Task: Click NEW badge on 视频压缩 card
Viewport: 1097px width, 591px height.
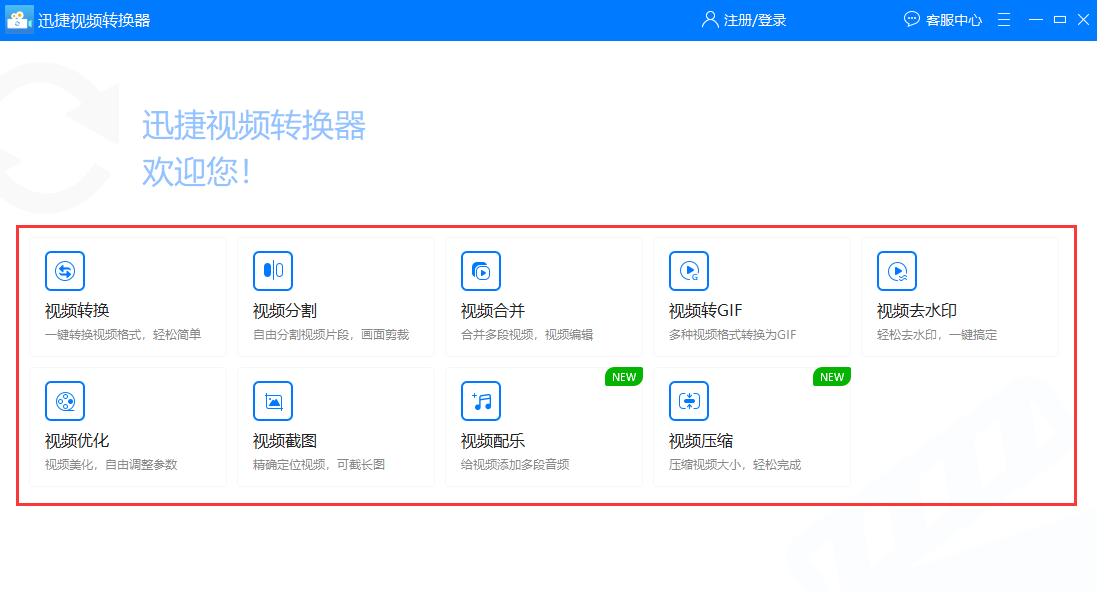Action: [x=831, y=377]
